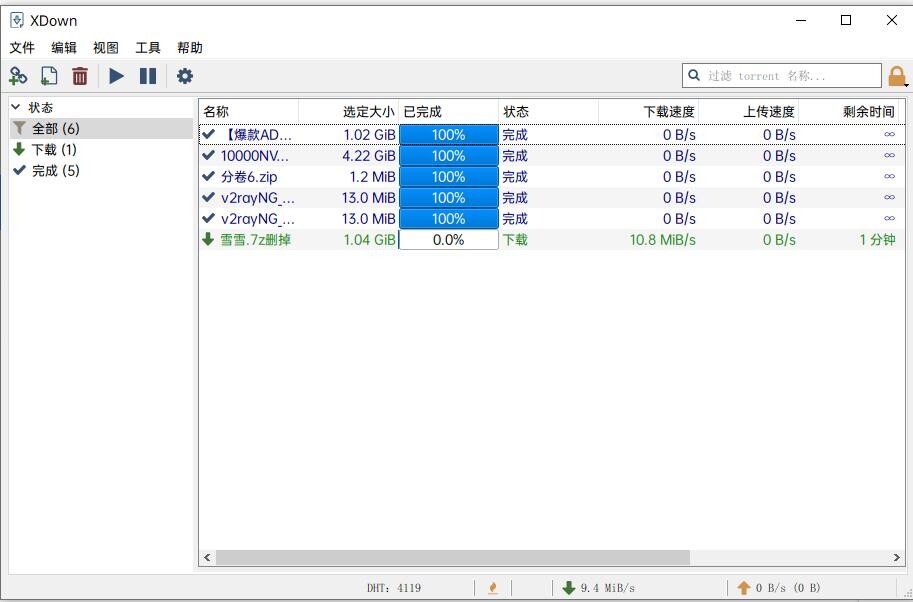Screen dimensions: 913x602
Task: Open the 工具 menu
Action: pyautogui.click(x=148, y=48)
